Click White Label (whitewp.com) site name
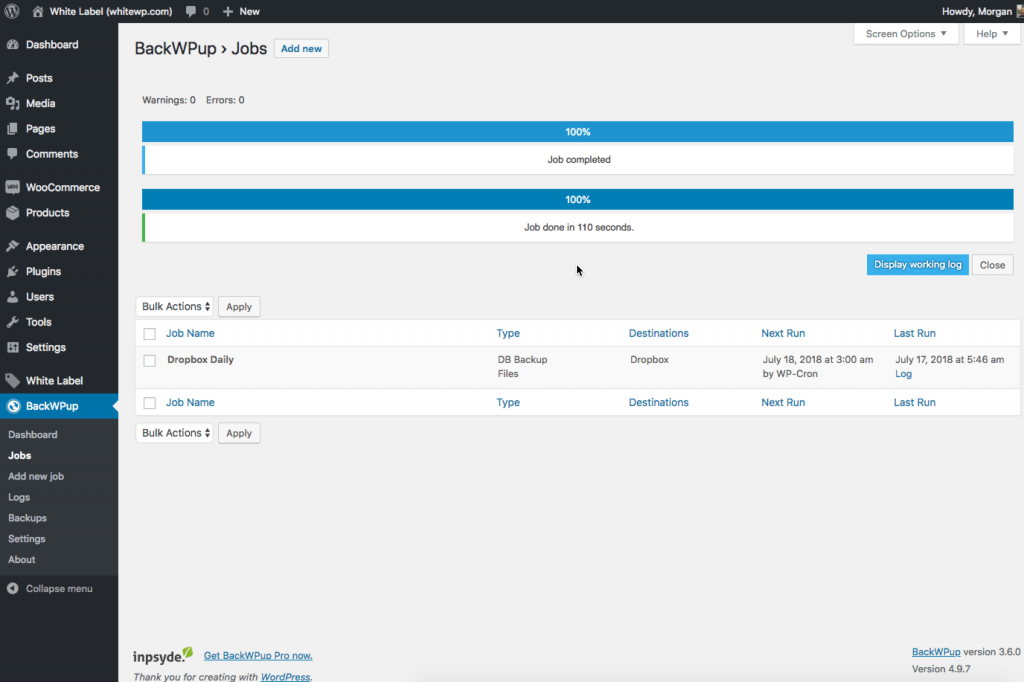Viewport: 1024px width, 682px height. click(x=111, y=11)
